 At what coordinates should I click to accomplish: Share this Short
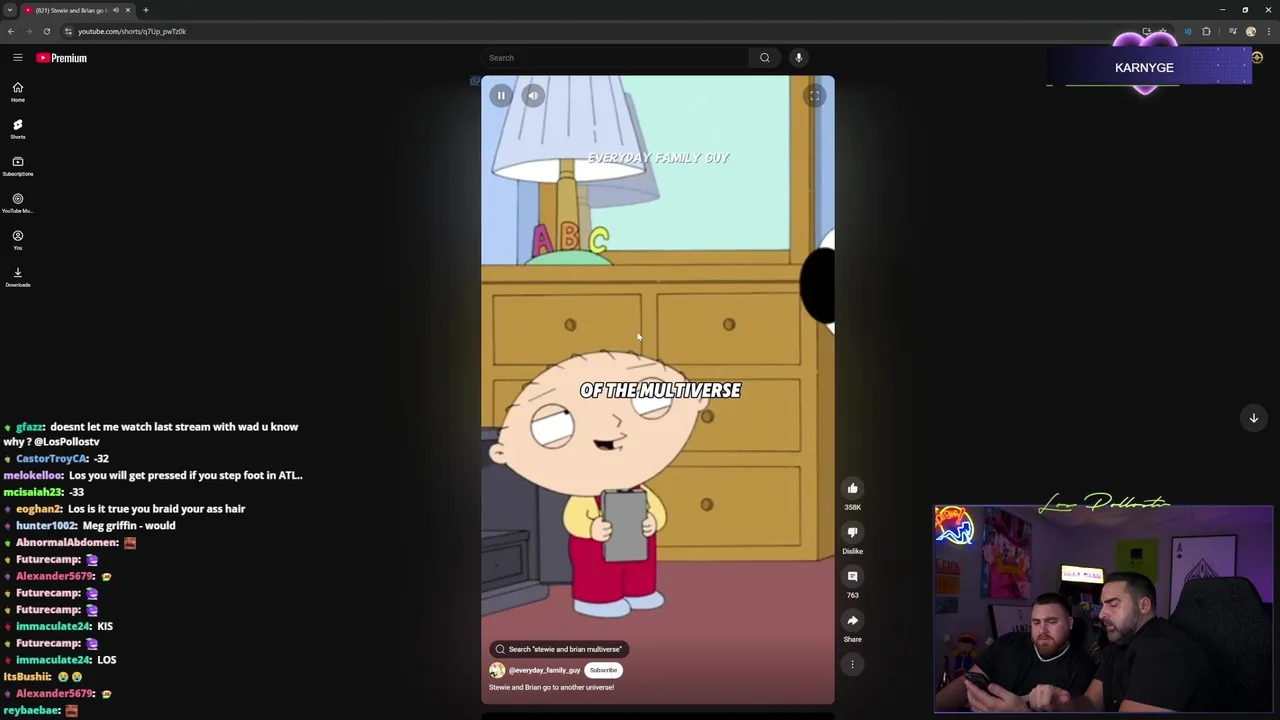tap(853, 621)
